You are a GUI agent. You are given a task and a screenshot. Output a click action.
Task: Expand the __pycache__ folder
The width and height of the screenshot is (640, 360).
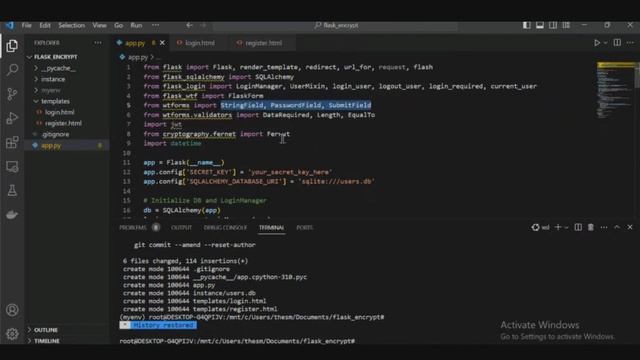tap(36, 68)
